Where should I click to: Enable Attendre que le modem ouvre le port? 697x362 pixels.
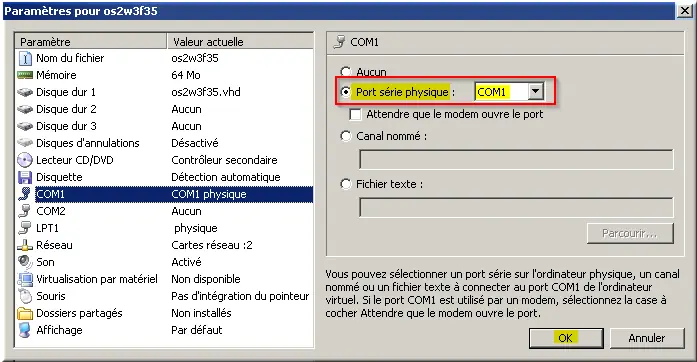tap(355, 114)
